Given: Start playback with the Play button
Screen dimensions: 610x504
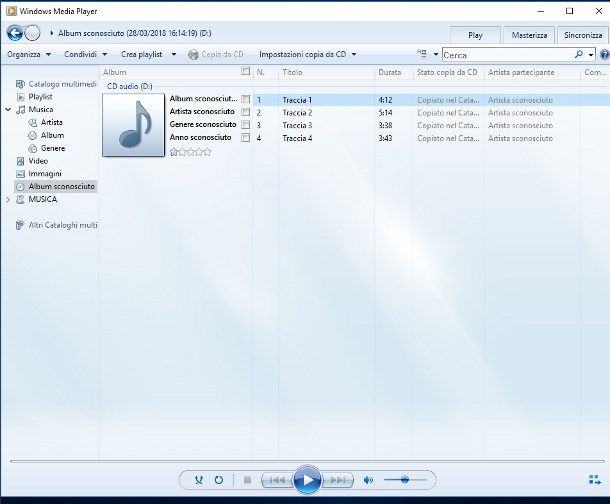Looking at the screenshot, I should coord(307,480).
